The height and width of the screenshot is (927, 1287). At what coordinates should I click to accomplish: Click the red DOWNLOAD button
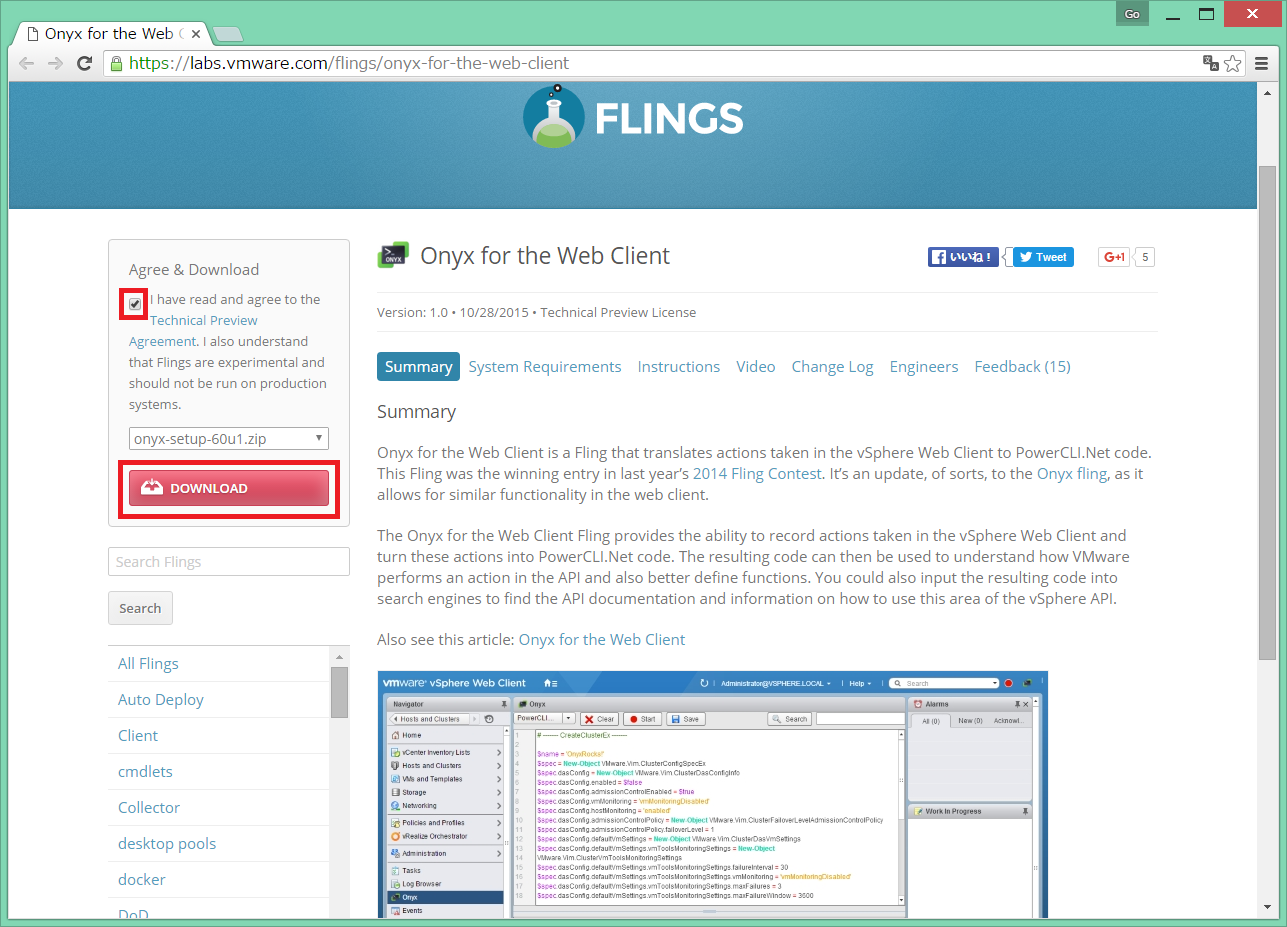[x=229, y=488]
